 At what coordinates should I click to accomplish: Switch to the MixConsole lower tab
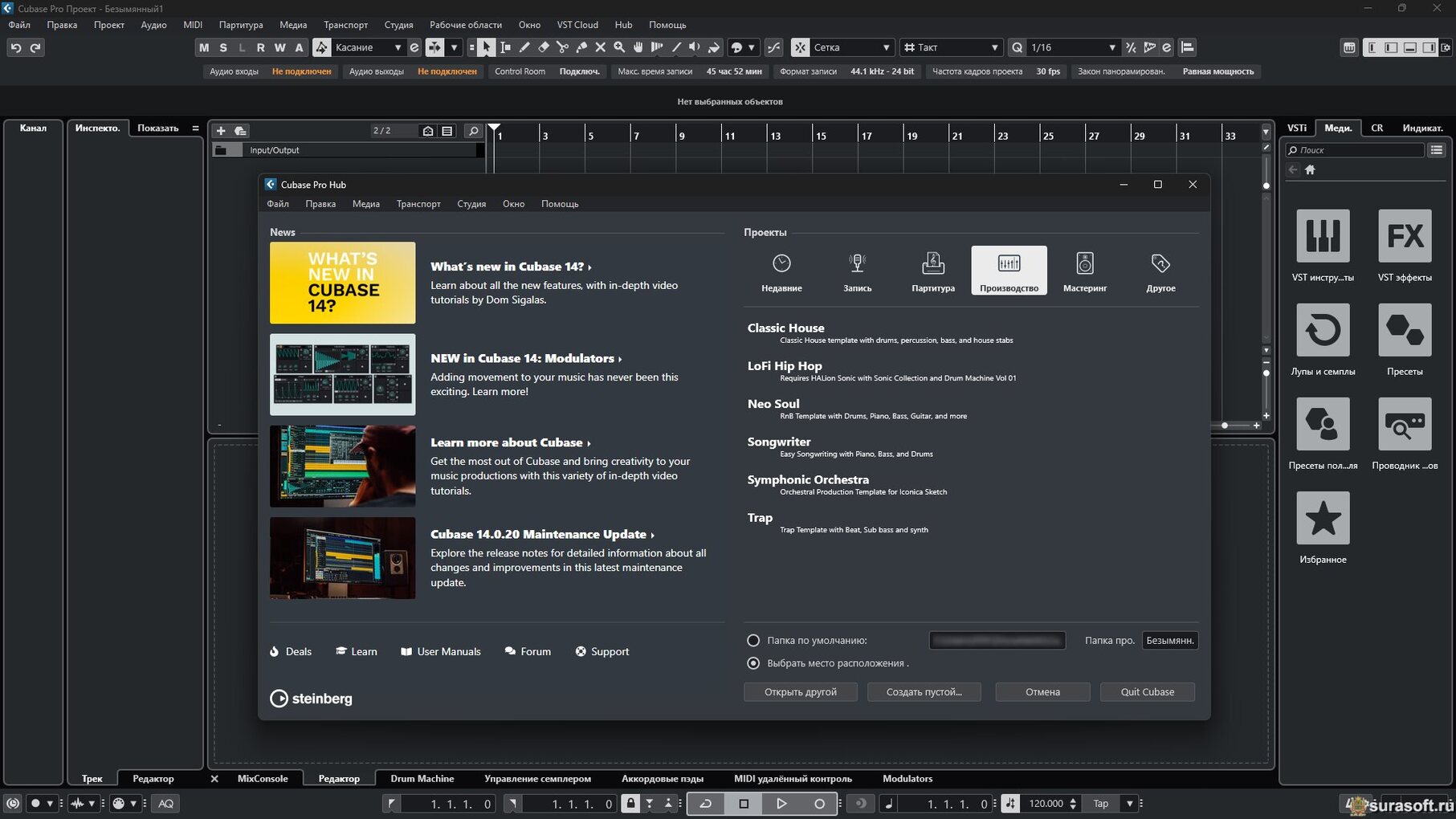pos(263,778)
